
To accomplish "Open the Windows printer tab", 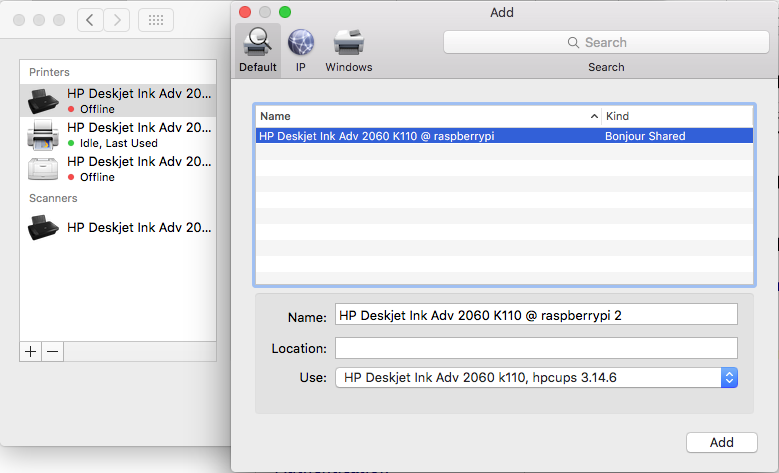I will [x=348, y=51].
